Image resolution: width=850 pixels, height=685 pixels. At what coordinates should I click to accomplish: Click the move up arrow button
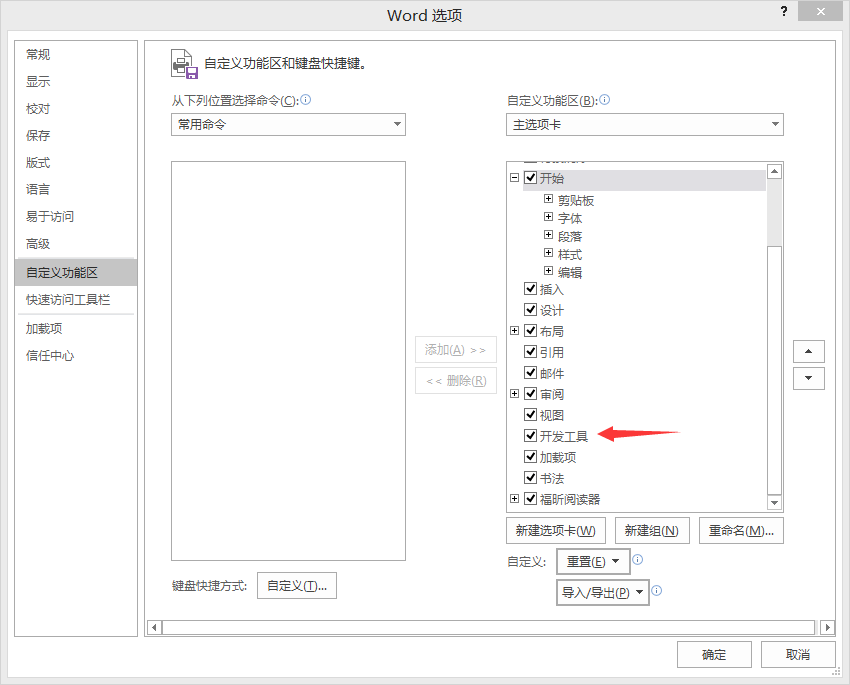tap(808, 351)
